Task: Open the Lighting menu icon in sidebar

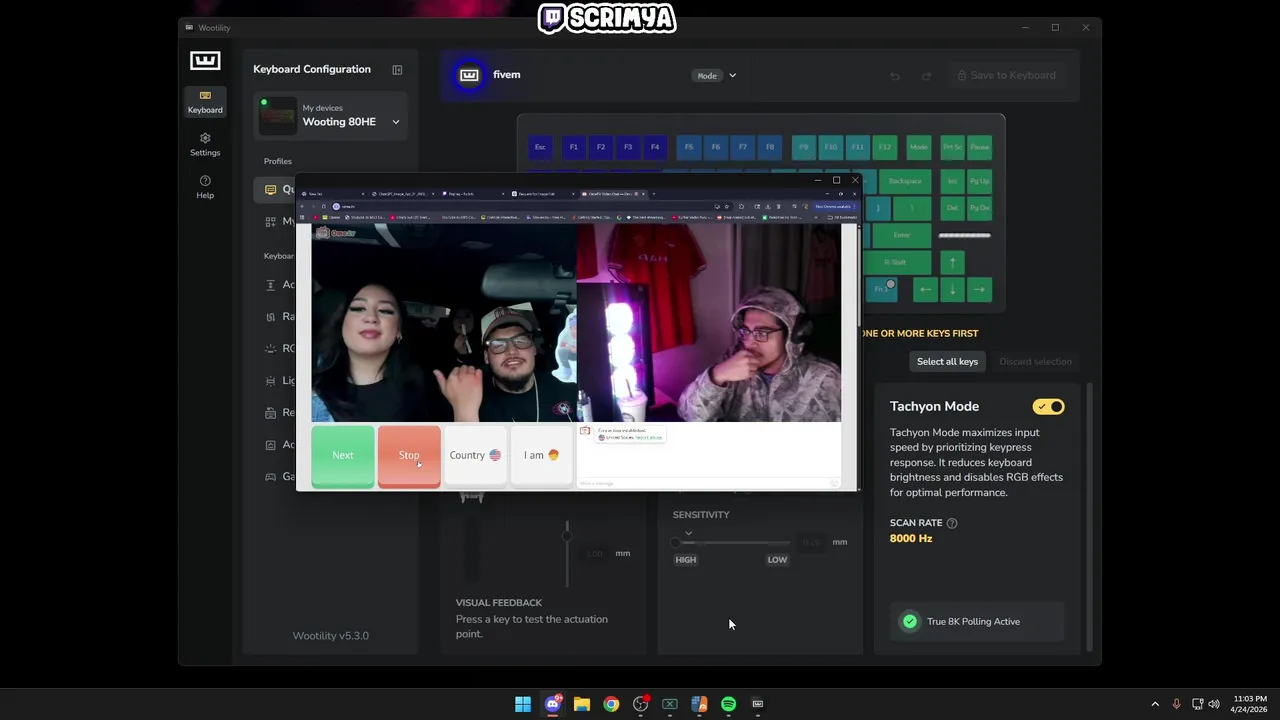Action: tap(270, 381)
